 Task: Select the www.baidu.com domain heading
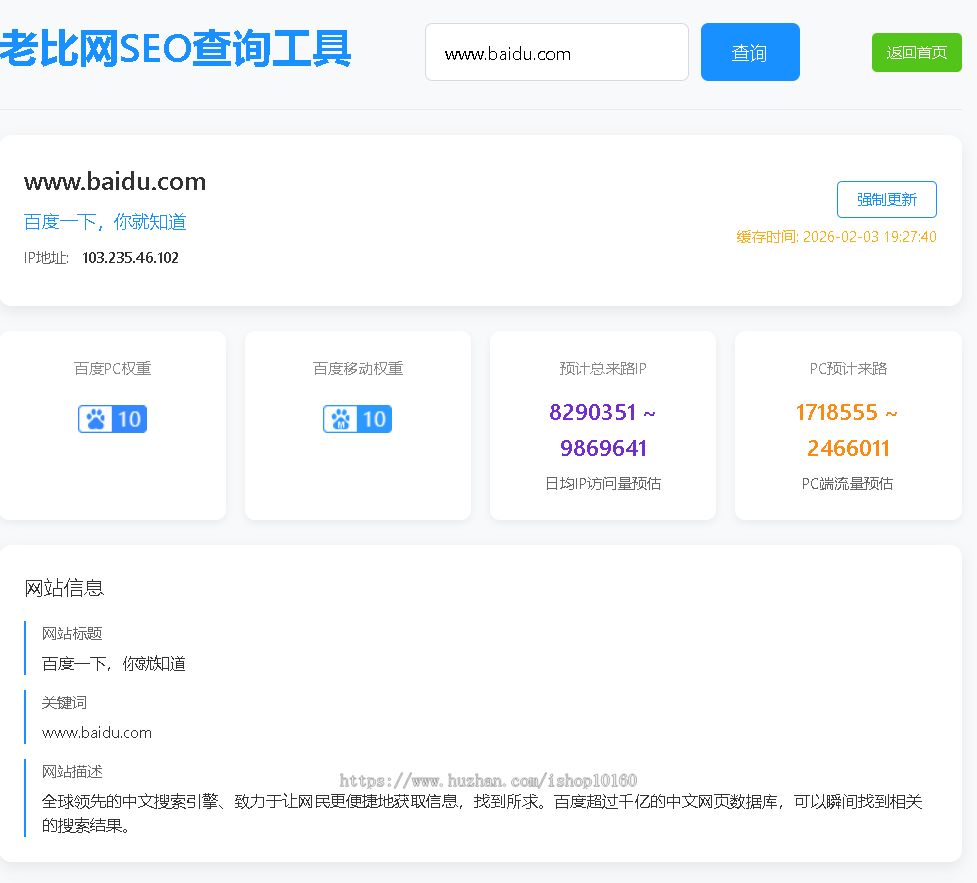[x=115, y=182]
